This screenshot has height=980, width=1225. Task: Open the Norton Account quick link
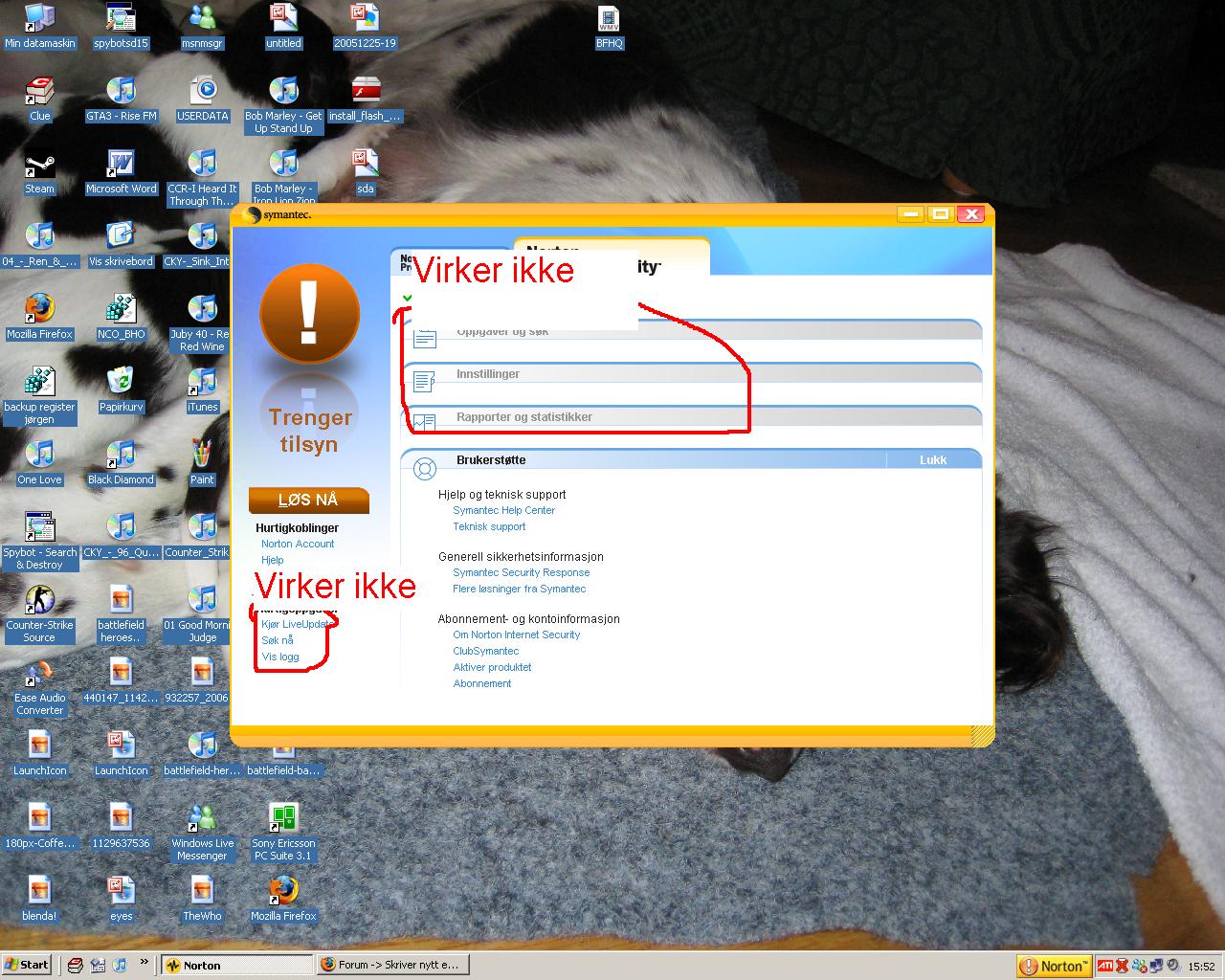coord(298,544)
